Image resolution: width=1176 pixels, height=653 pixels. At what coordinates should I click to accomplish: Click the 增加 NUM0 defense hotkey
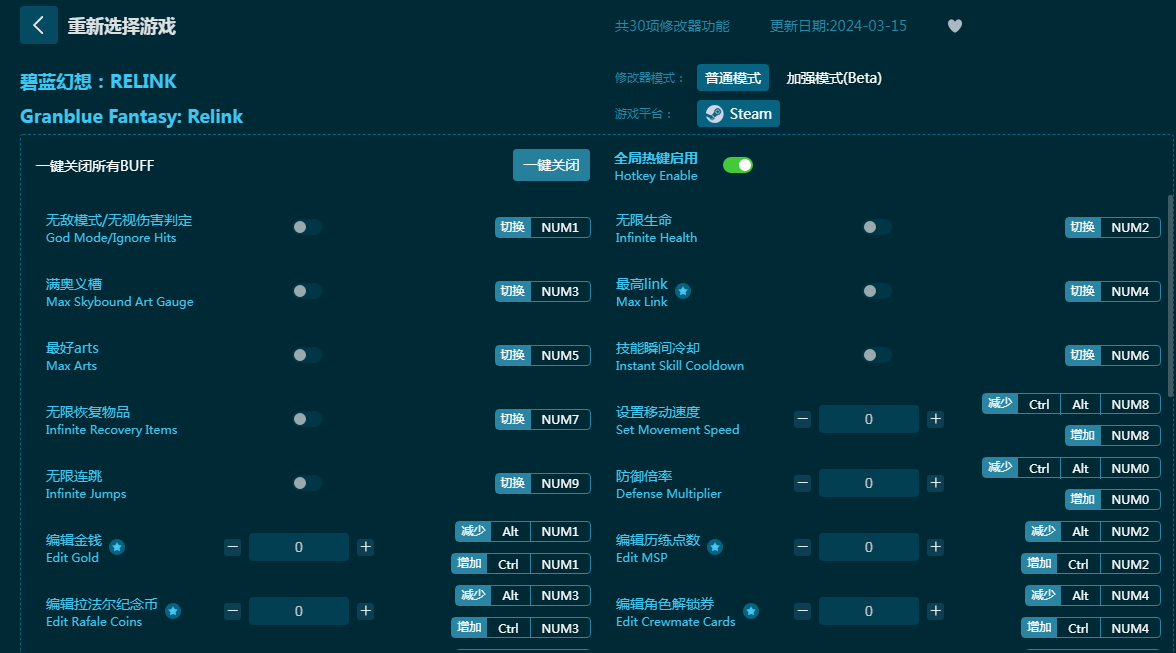[x=1113, y=499]
